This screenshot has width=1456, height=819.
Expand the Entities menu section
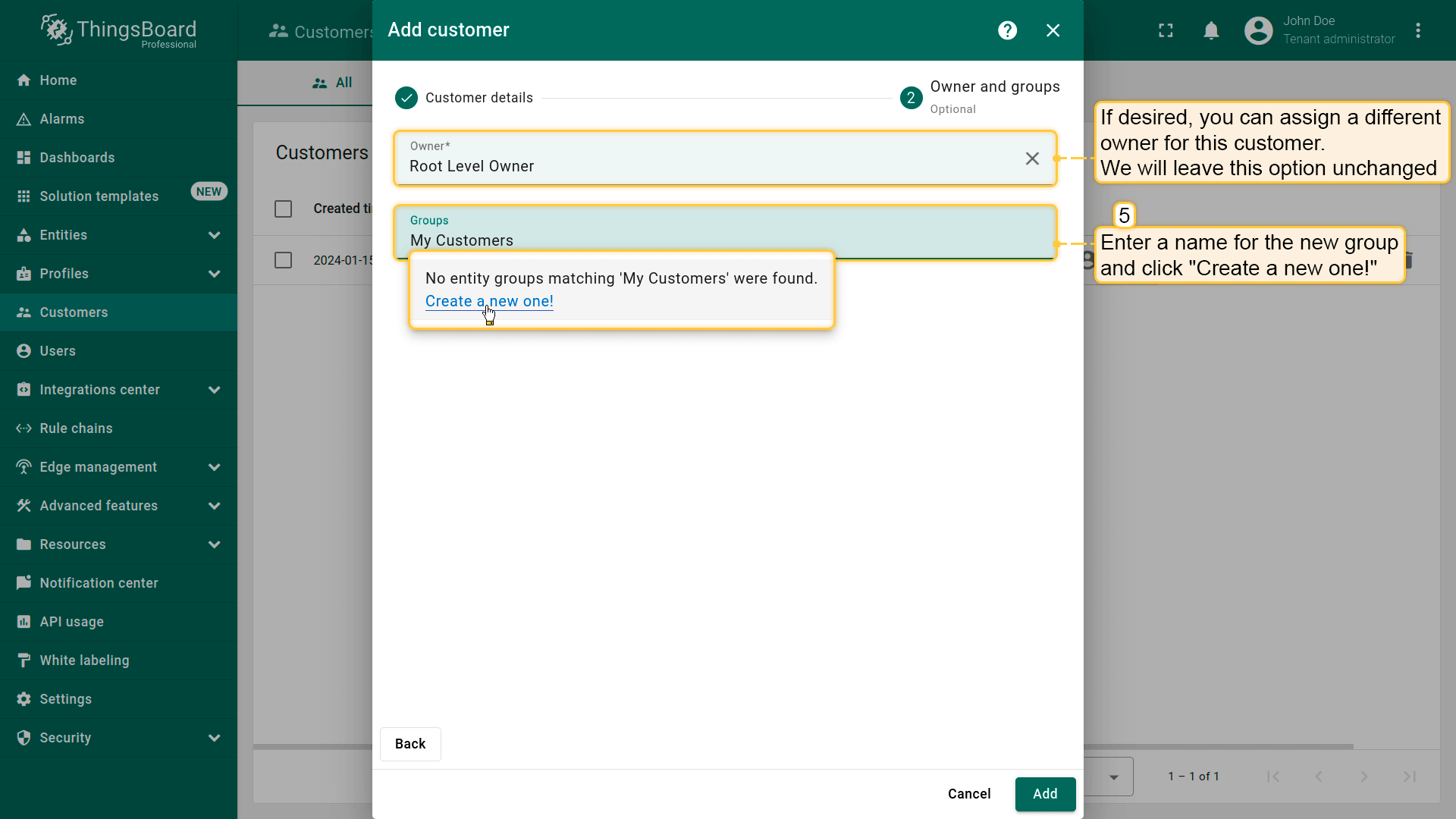tap(214, 235)
